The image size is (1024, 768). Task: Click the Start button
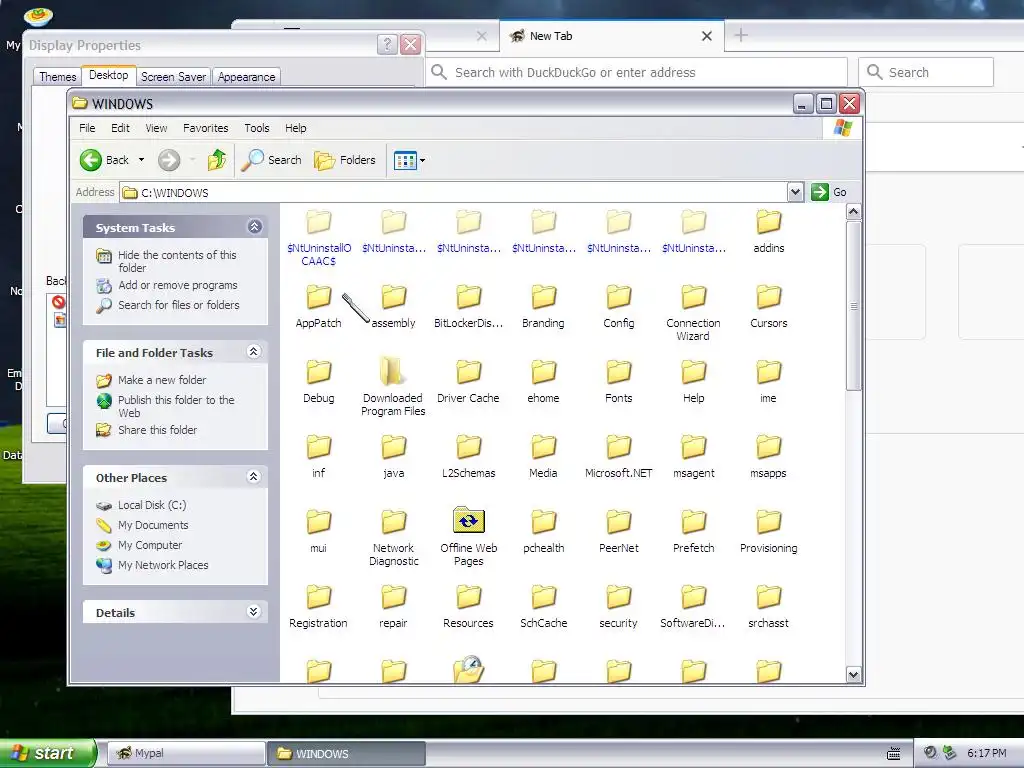[47, 753]
